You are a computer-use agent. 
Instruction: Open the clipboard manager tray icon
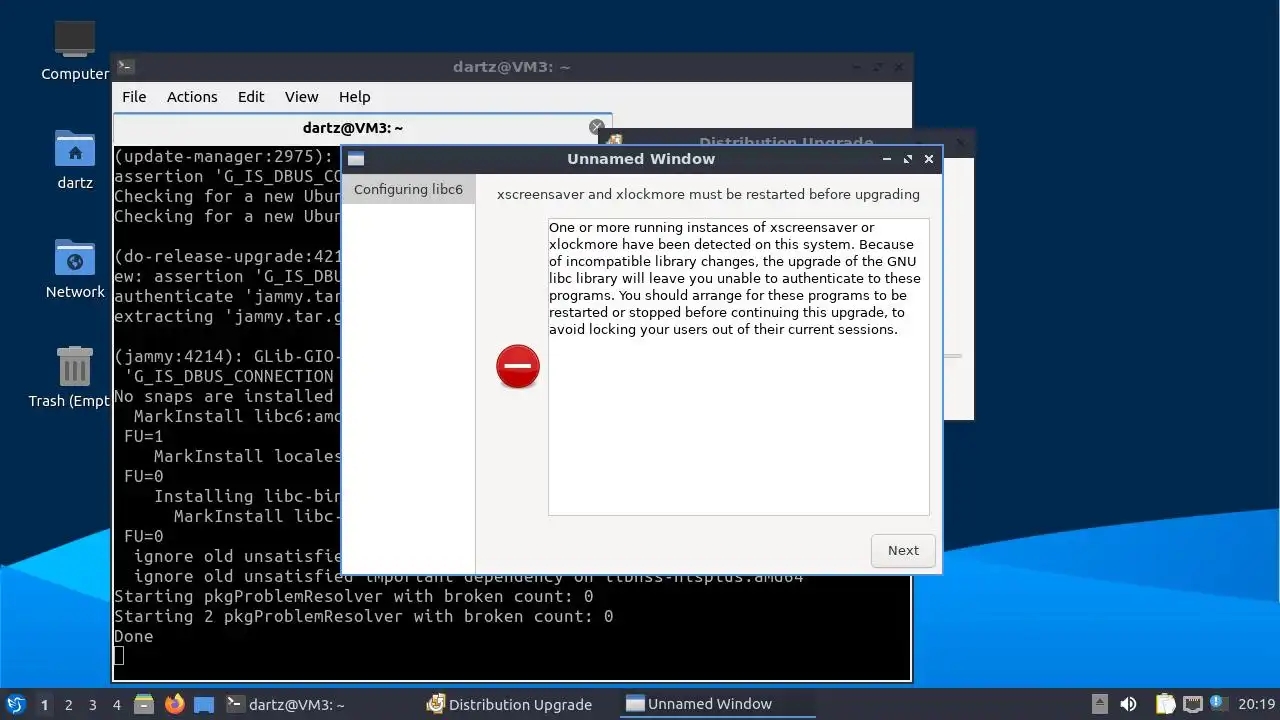tap(1165, 704)
